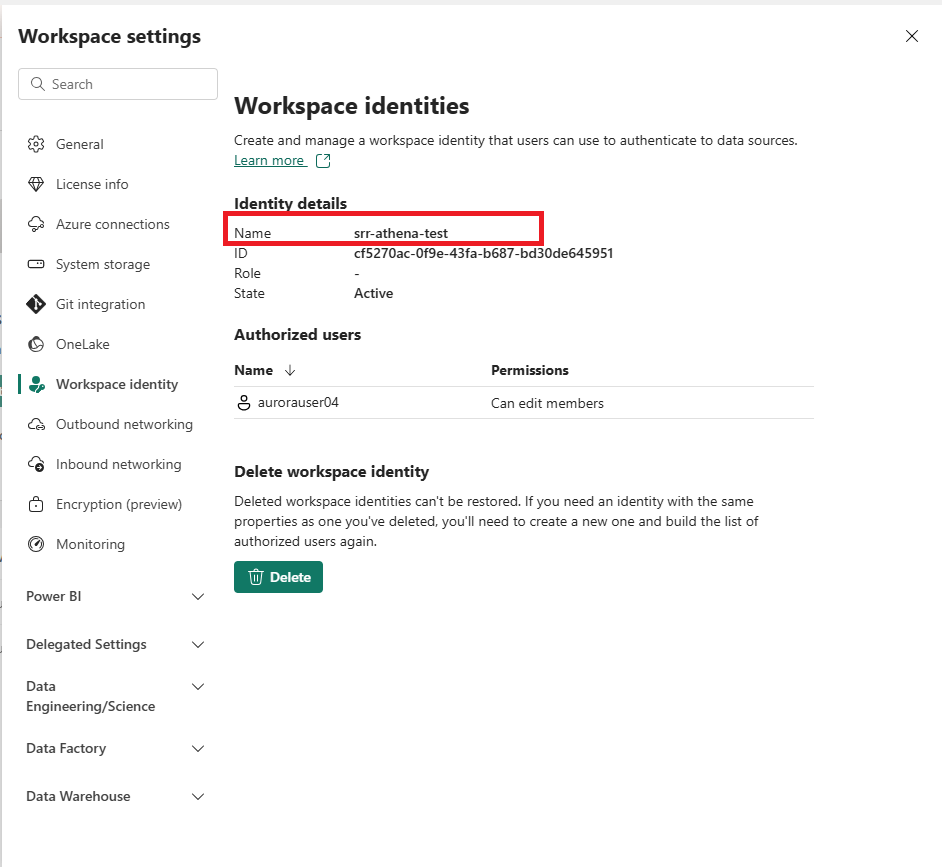Expand the Data Factory section
Screen dimensions: 942x867
198,748
